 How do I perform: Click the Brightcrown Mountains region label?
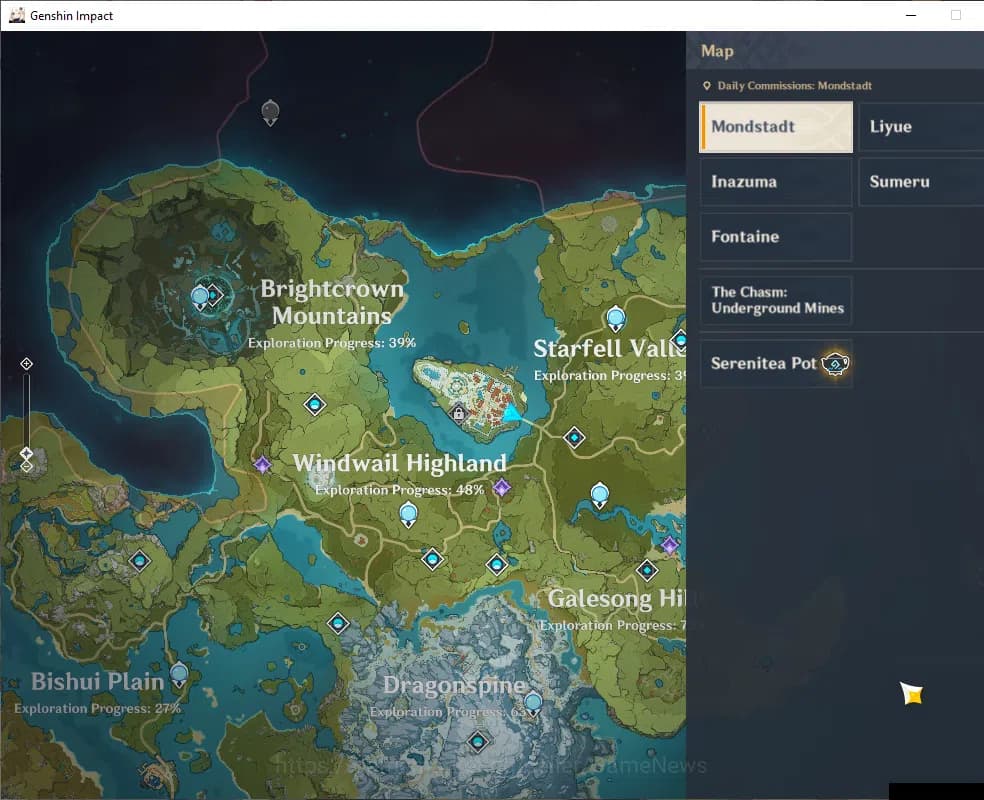(x=332, y=302)
